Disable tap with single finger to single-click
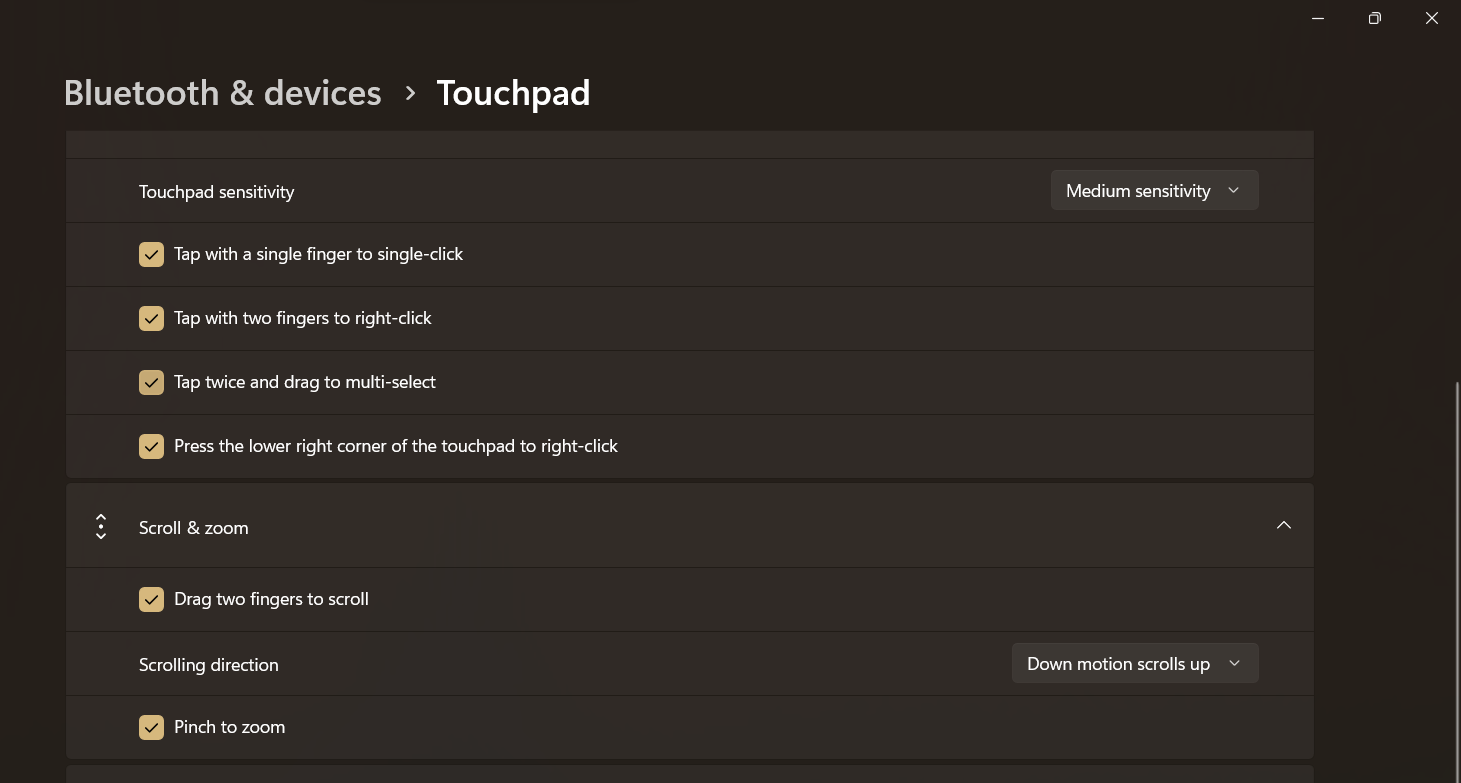The height and width of the screenshot is (783, 1461). click(151, 254)
